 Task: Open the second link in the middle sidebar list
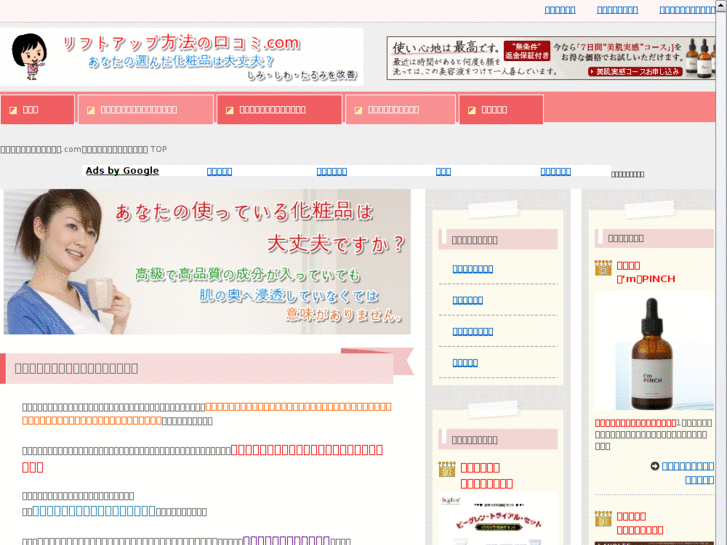tap(467, 301)
